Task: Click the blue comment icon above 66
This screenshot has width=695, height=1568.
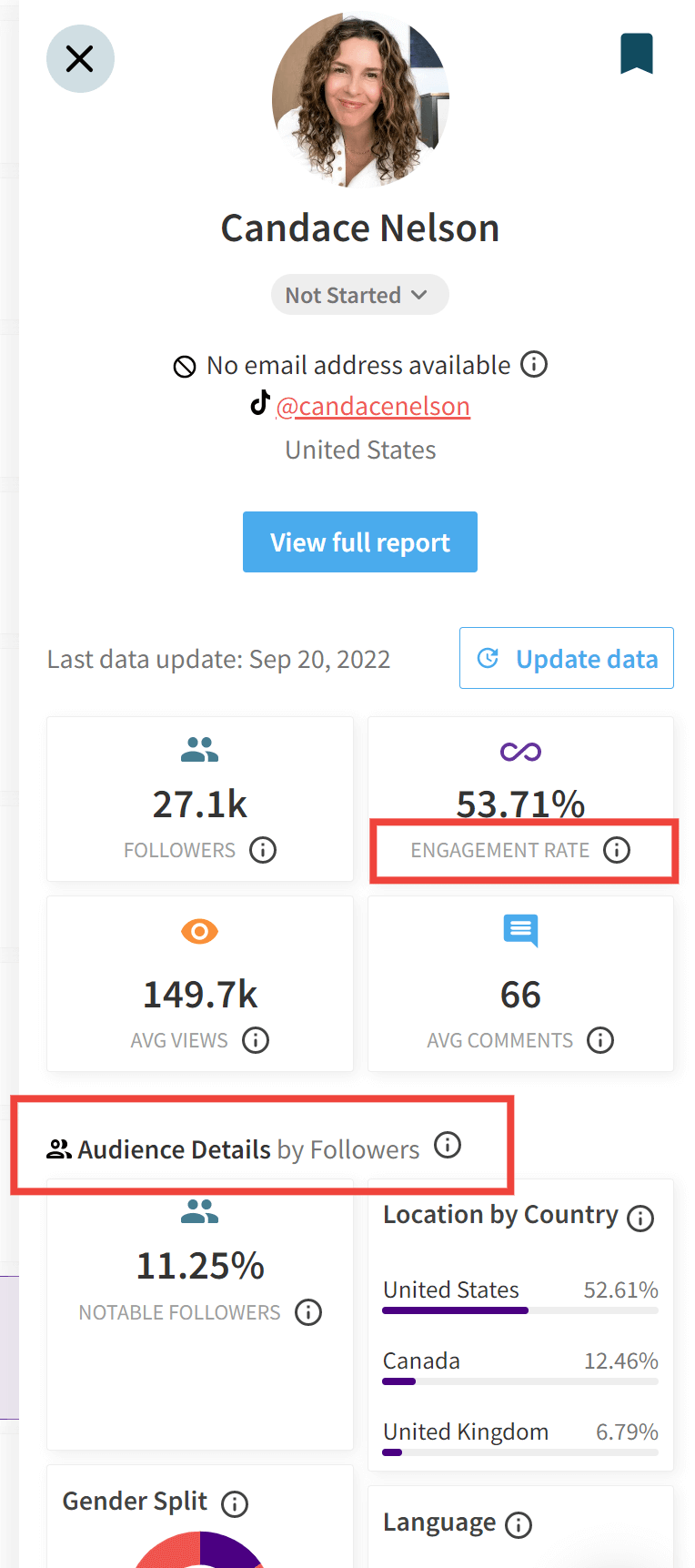Action: [519, 930]
